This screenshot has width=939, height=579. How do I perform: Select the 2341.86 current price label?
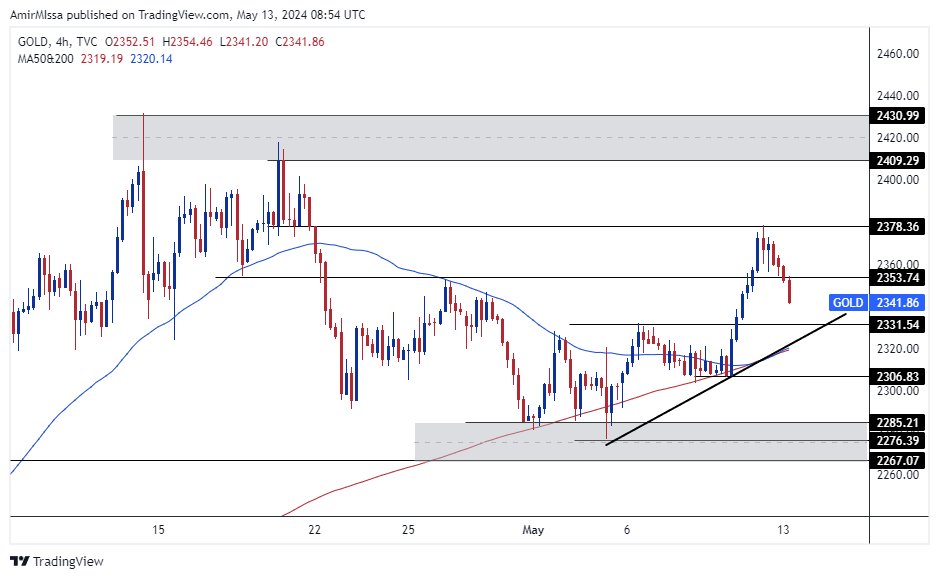[x=896, y=302]
